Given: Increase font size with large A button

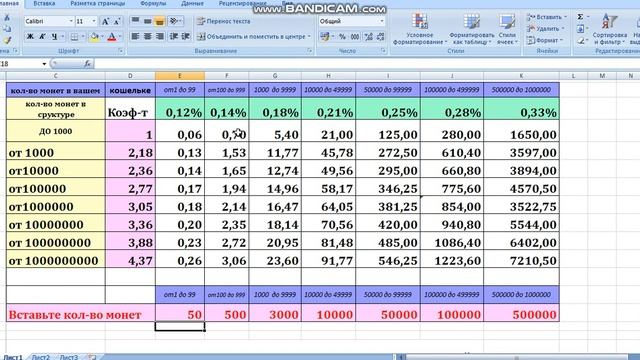Looking at the screenshot, I should pyautogui.click(x=105, y=21).
